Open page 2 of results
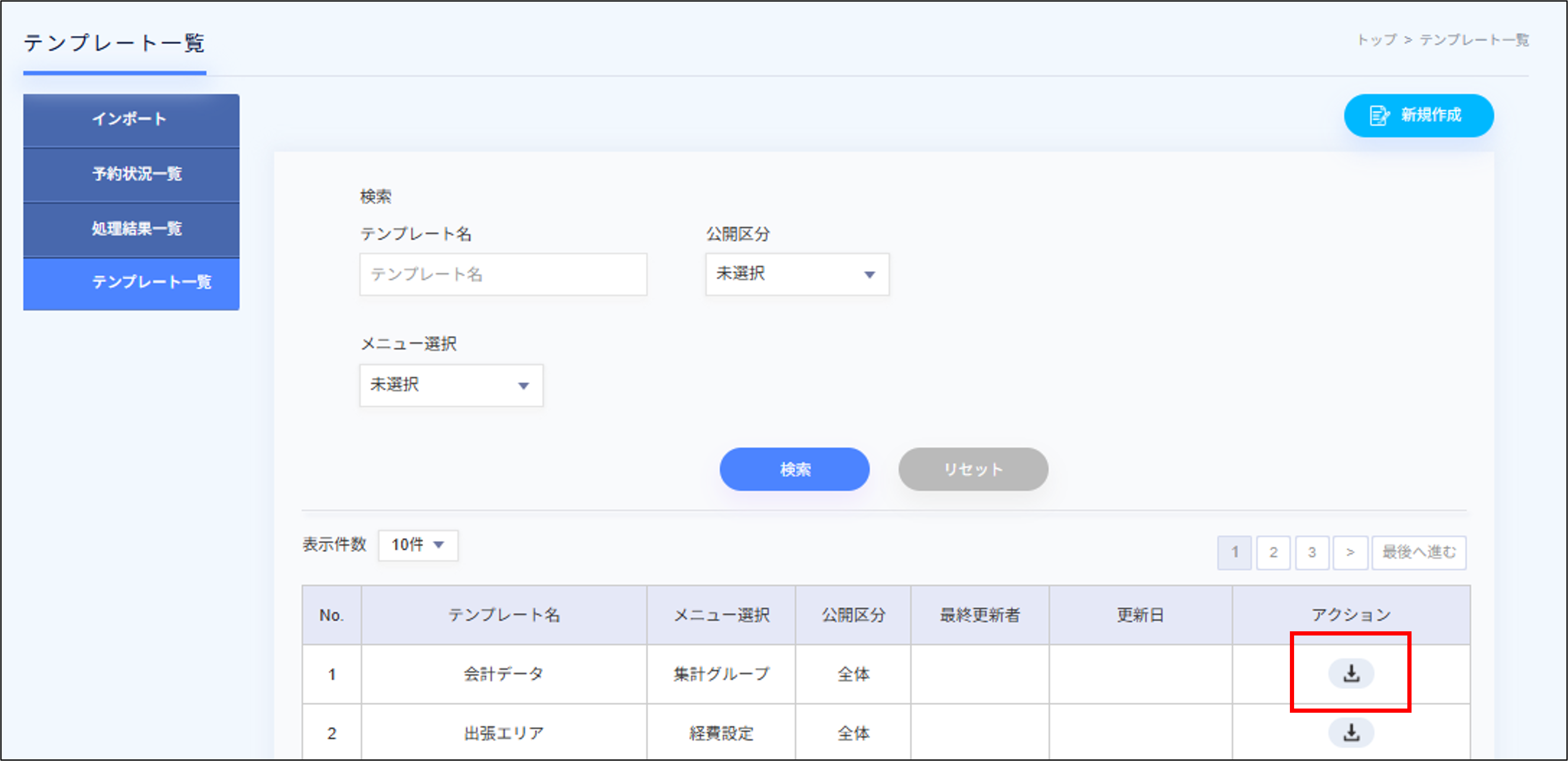 click(1274, 553)
